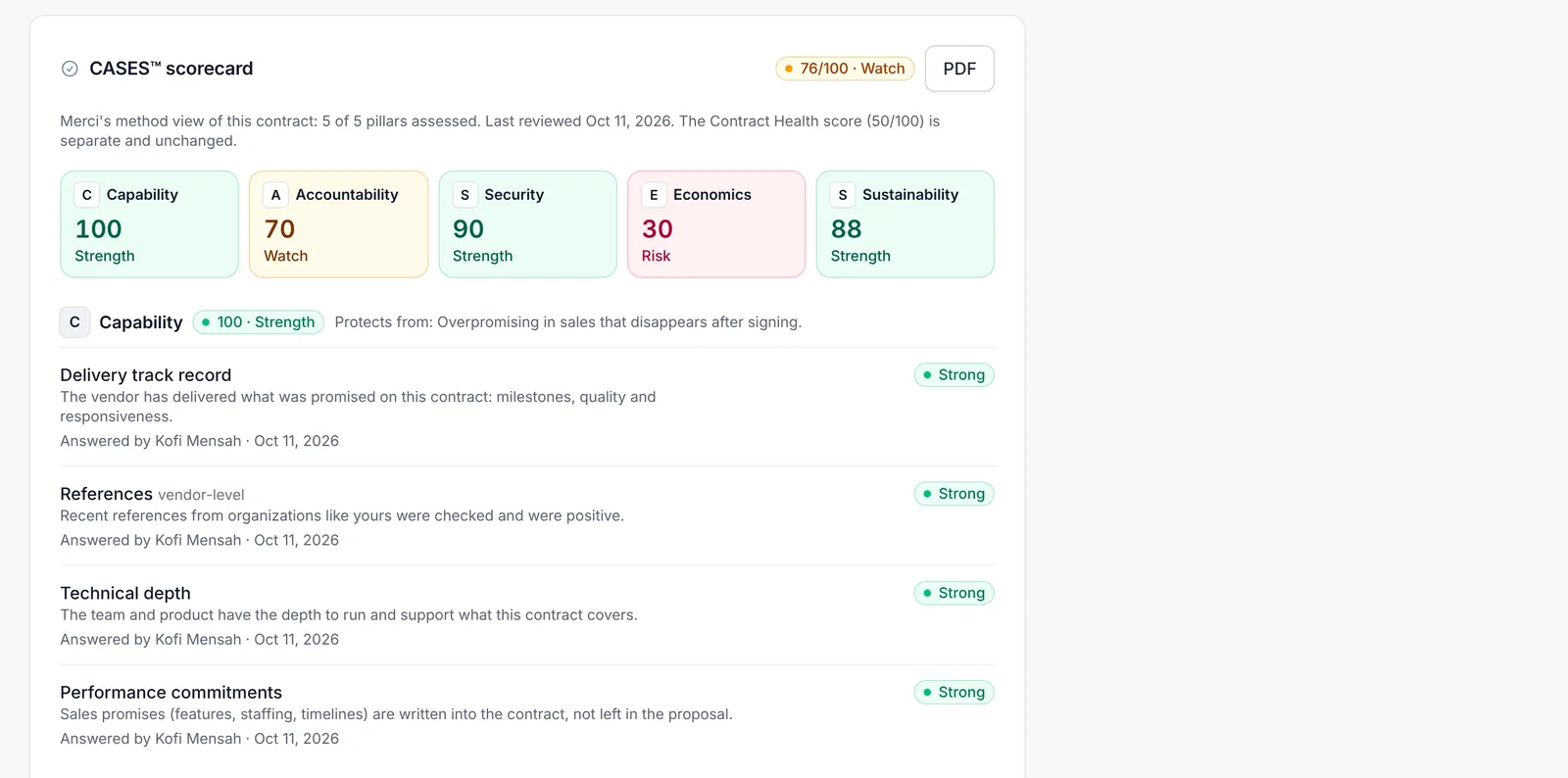
Task: Click the A letter icon in Accountability card
Action: (x=276, y=195)
